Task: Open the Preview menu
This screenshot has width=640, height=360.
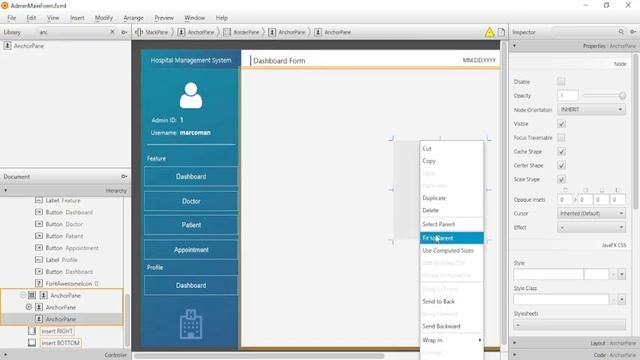Action: click(x=164, y=18)
